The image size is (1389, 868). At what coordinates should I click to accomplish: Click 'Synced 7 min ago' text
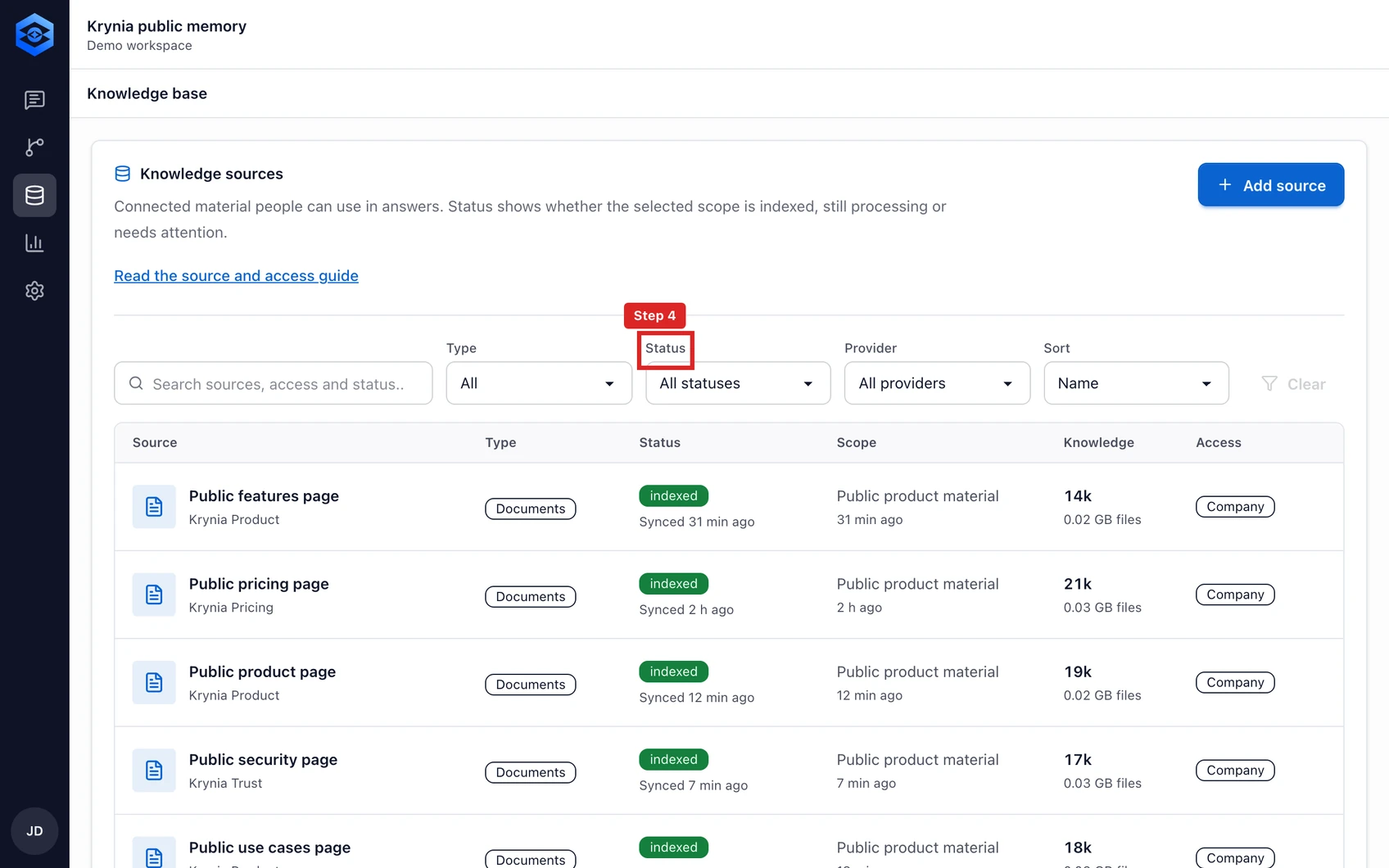tap(693, 785)
